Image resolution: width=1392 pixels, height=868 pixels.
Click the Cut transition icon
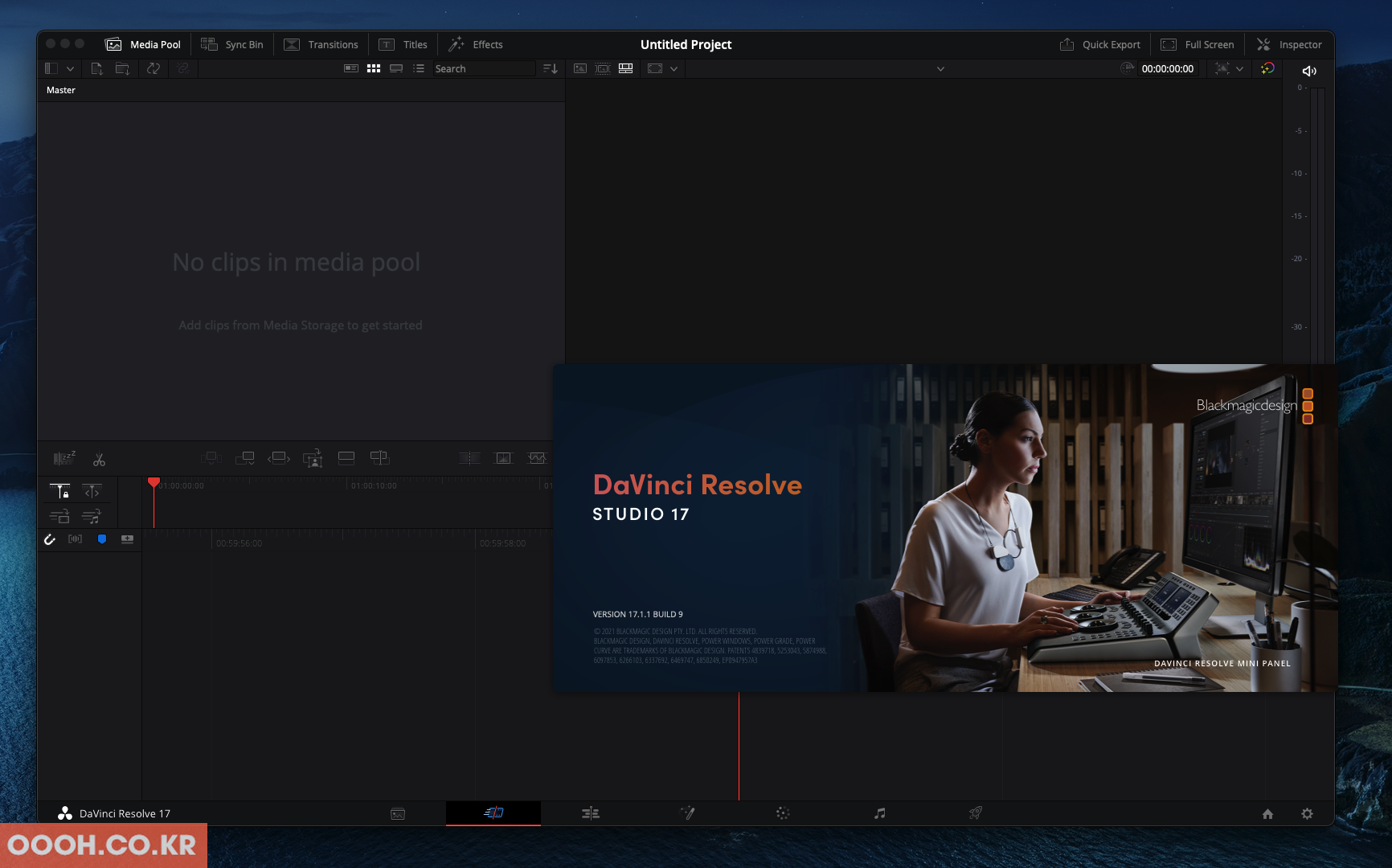(469, 458)
